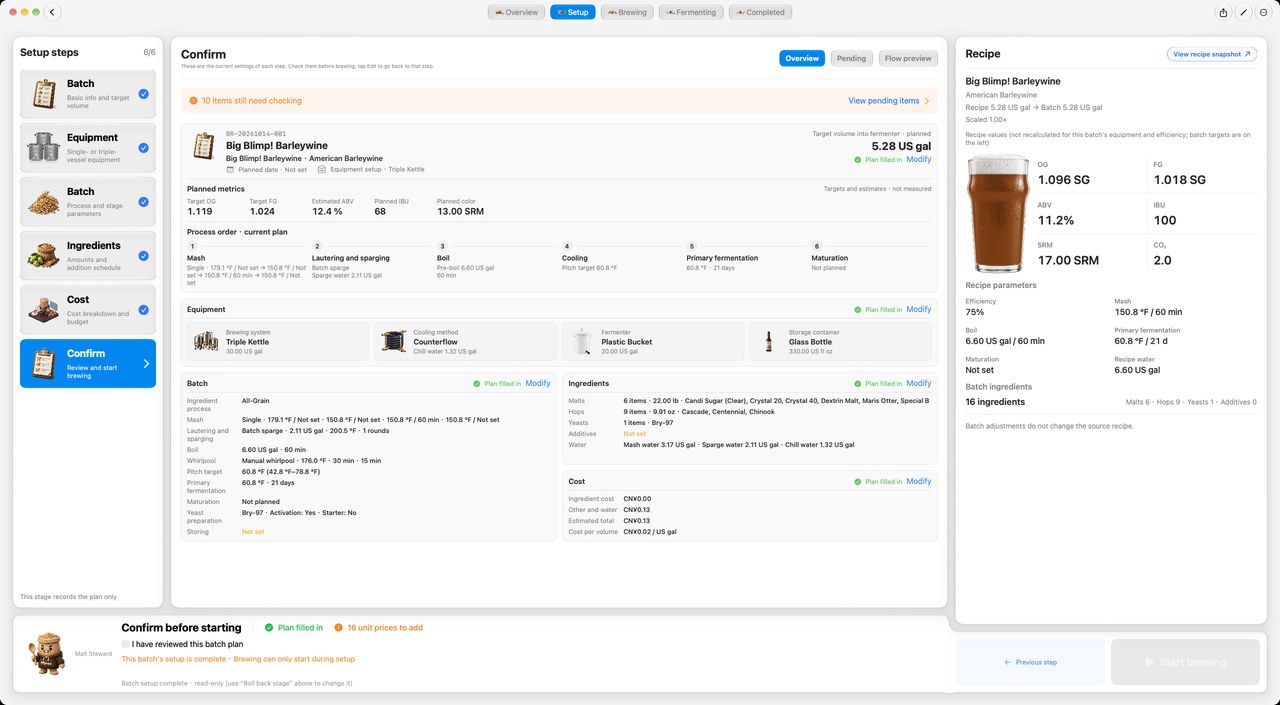
Task: Switch to the Completed stage tab
Action: (x=761, y=12)
